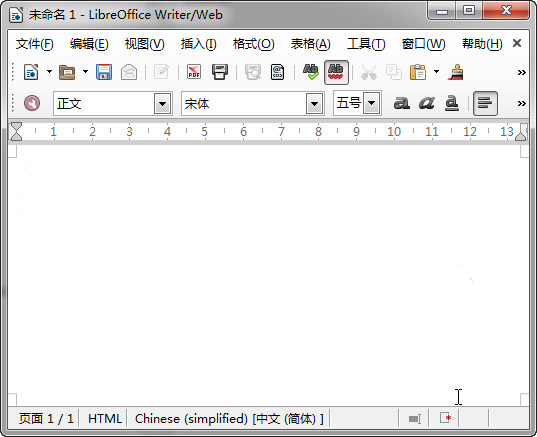
Task: Minimize the LibreOffice window
Action: click(442, 11)
